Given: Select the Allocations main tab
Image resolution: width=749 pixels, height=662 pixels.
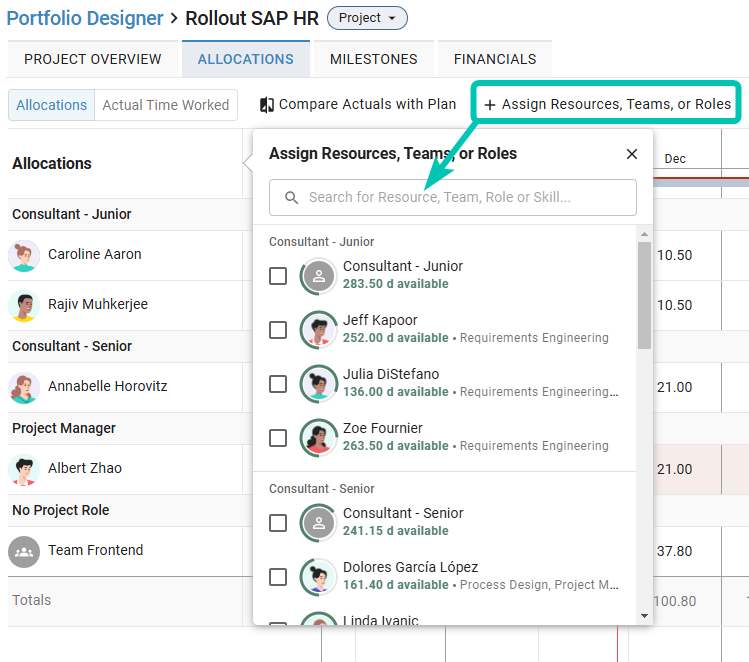Looking at the screenshot, I should pyautogui.click(x=246, y=59).
